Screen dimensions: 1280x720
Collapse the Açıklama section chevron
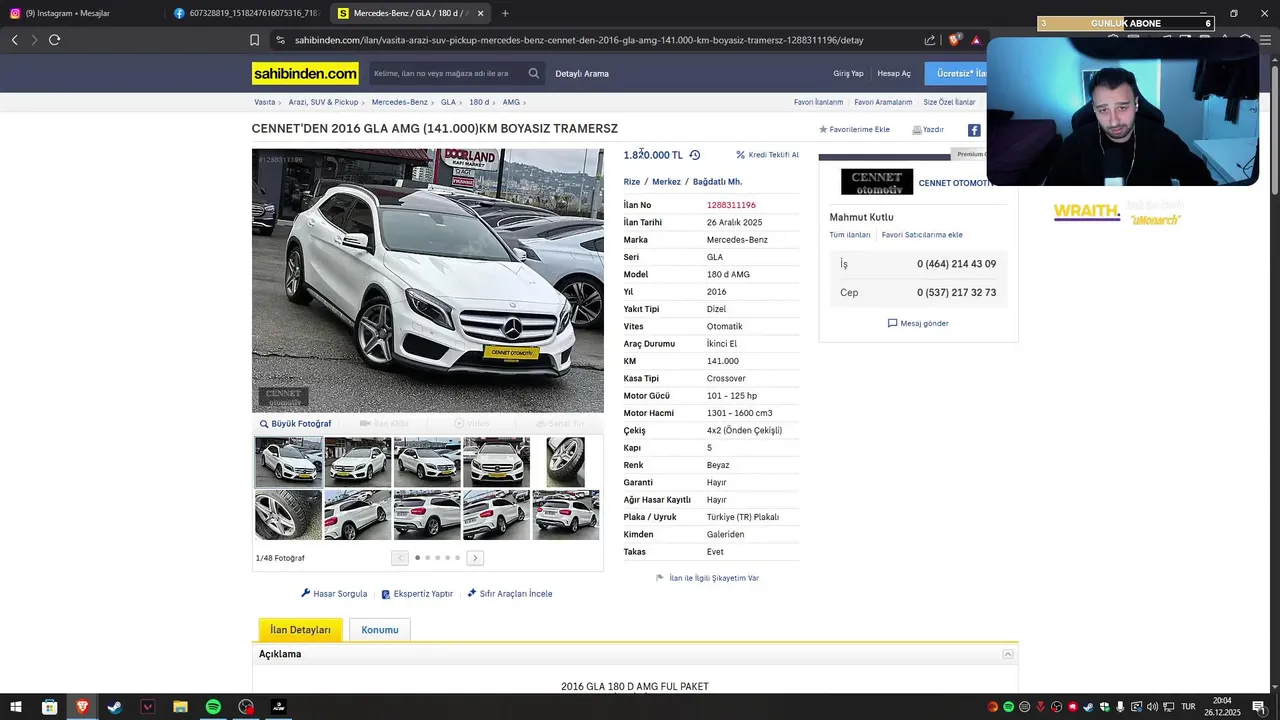click(1008, 654)
